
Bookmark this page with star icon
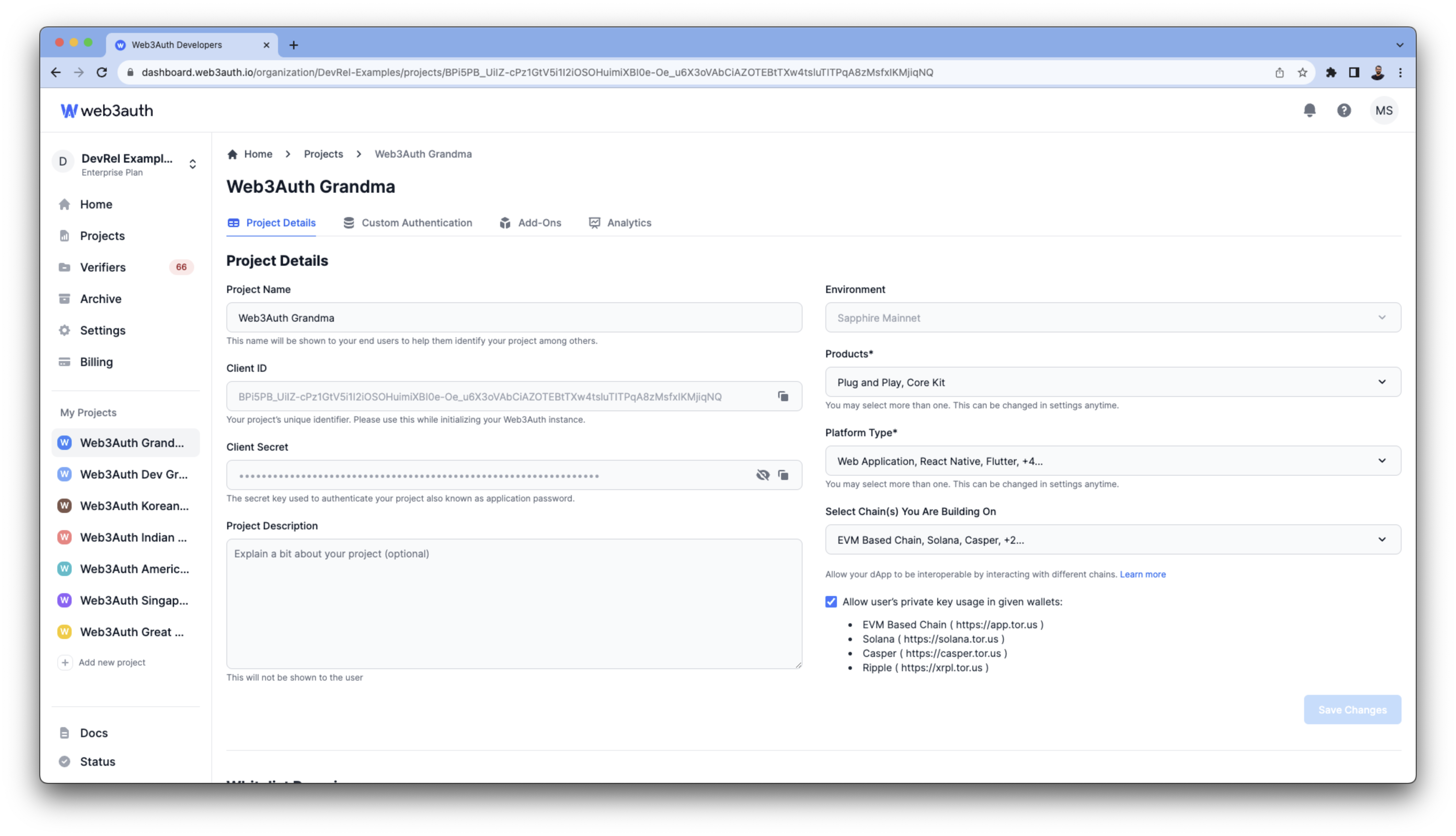(1302, 72)
